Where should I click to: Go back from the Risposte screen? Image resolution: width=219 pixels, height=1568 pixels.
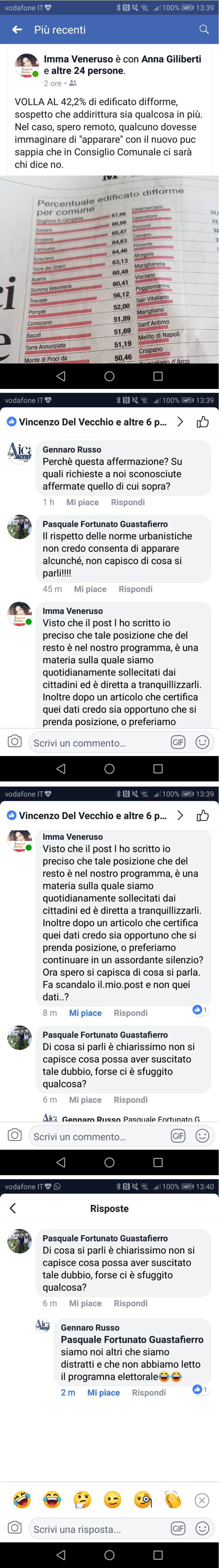pyautogui.click(x=13, y=1208)
